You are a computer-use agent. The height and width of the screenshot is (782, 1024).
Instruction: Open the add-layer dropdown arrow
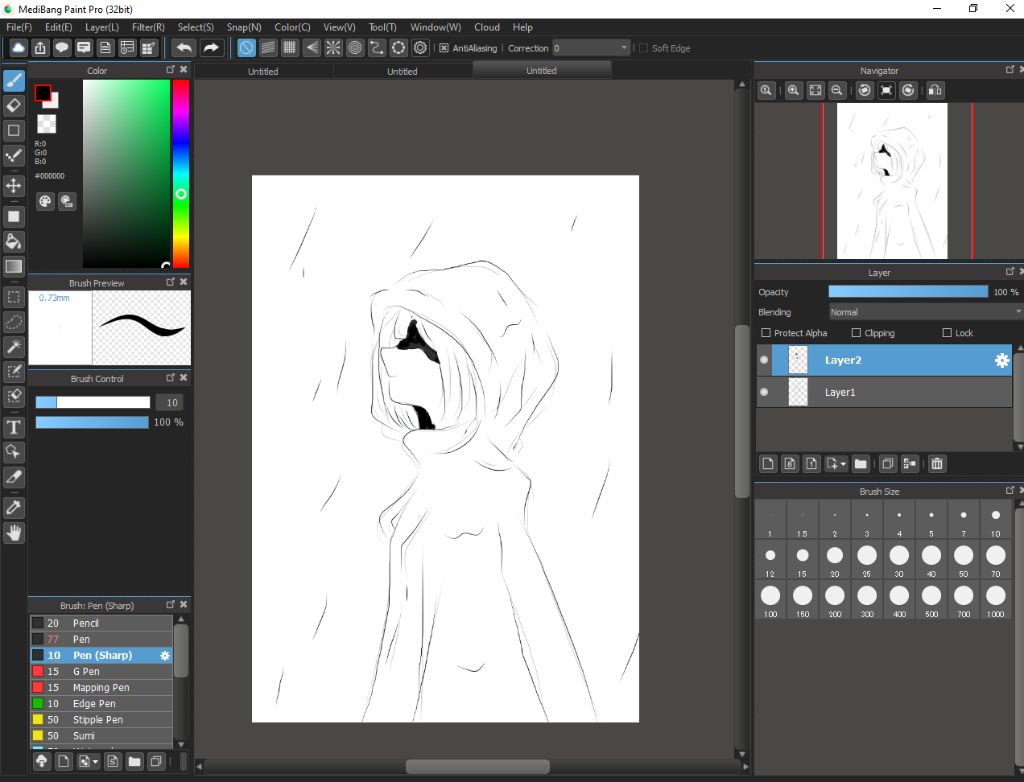tap(843, 464)
